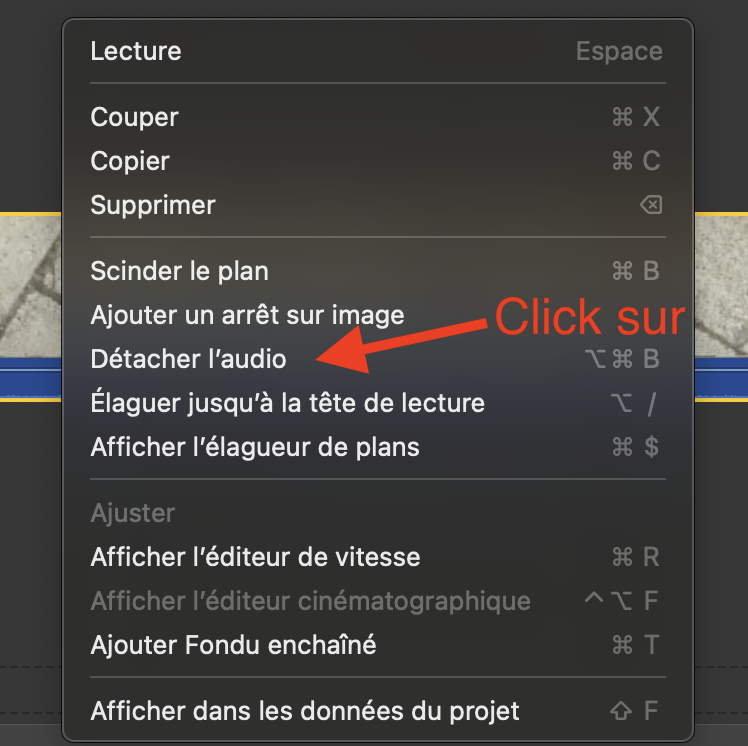Viewport: 748px width, 746px height.
Task: Select Élaguer jusqu'à la tête de lecture
Action: pos(287,403)
